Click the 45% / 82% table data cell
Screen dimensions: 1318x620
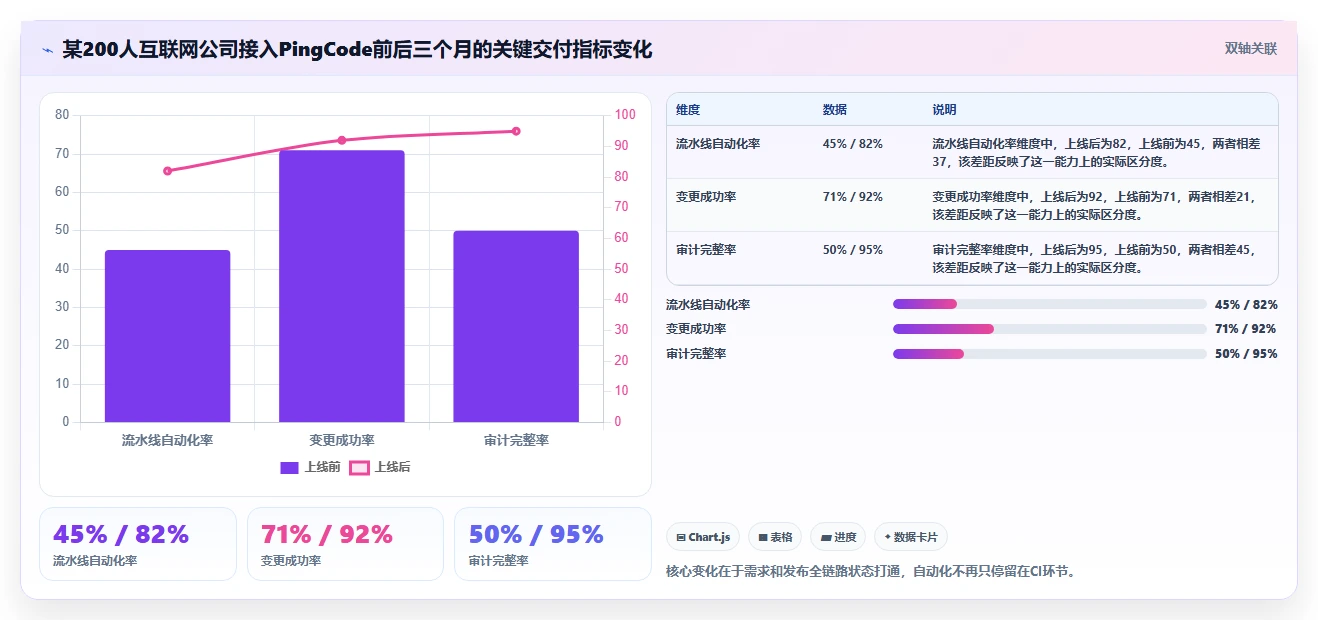click(x=853, y=143)
